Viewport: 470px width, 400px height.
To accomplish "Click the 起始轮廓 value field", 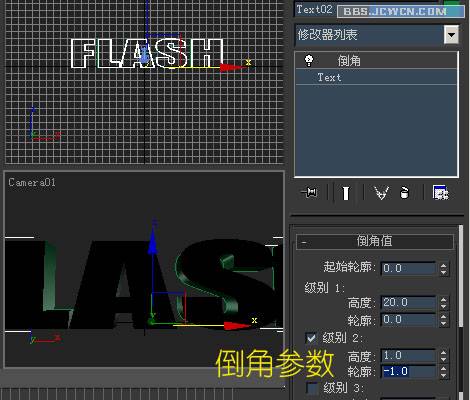I will point(408,268).
